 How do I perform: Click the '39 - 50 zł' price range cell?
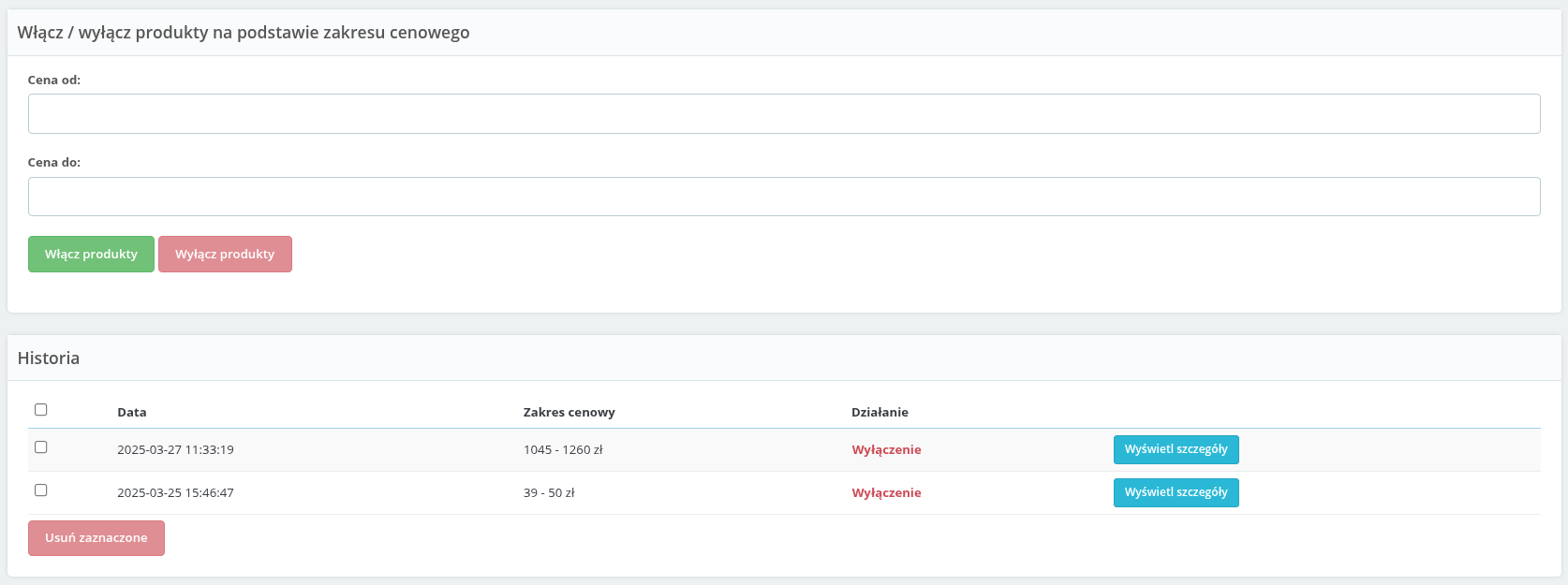(x=549, y=492)
